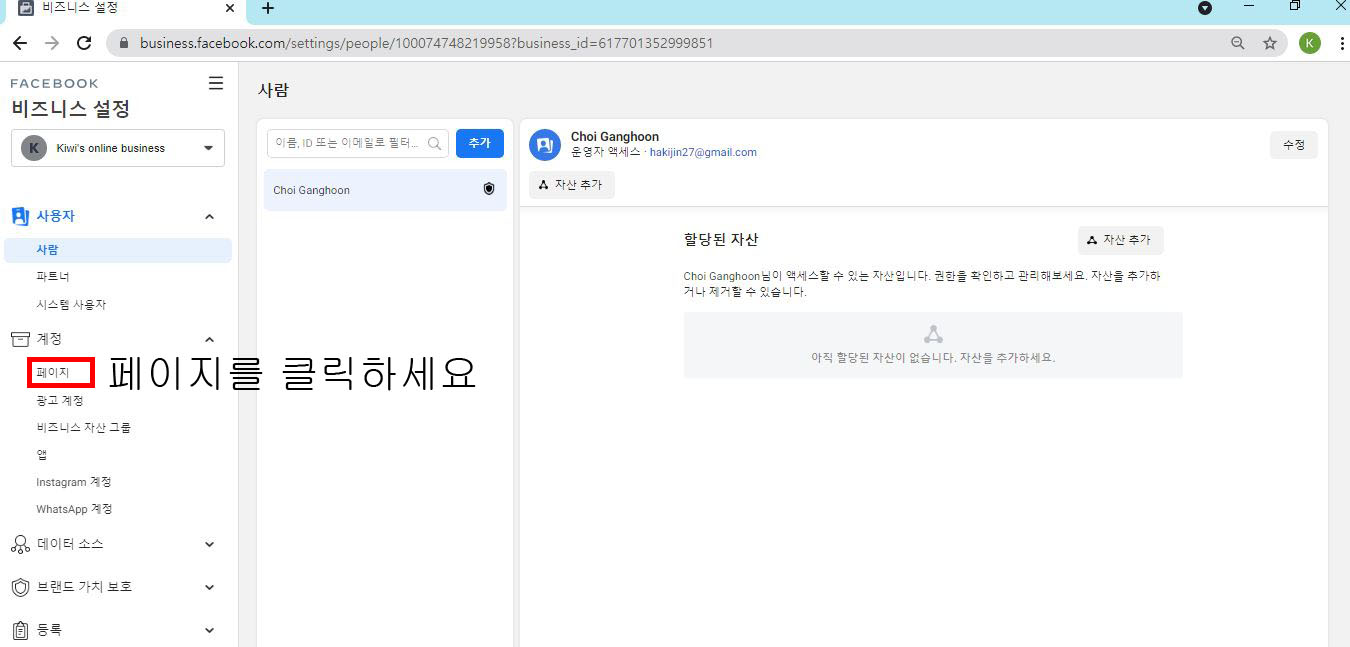The image size is (1350, 647).
Task: Click the zoom magnifier icon in address bar
Action: pos(1238,43)
